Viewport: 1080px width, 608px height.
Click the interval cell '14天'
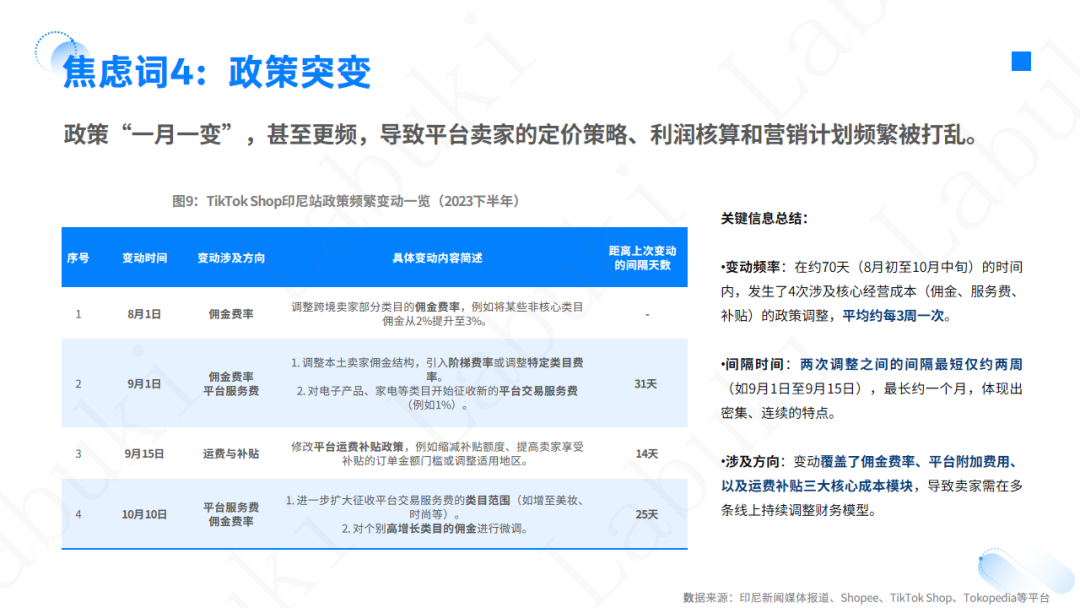[x=646, y=454]
